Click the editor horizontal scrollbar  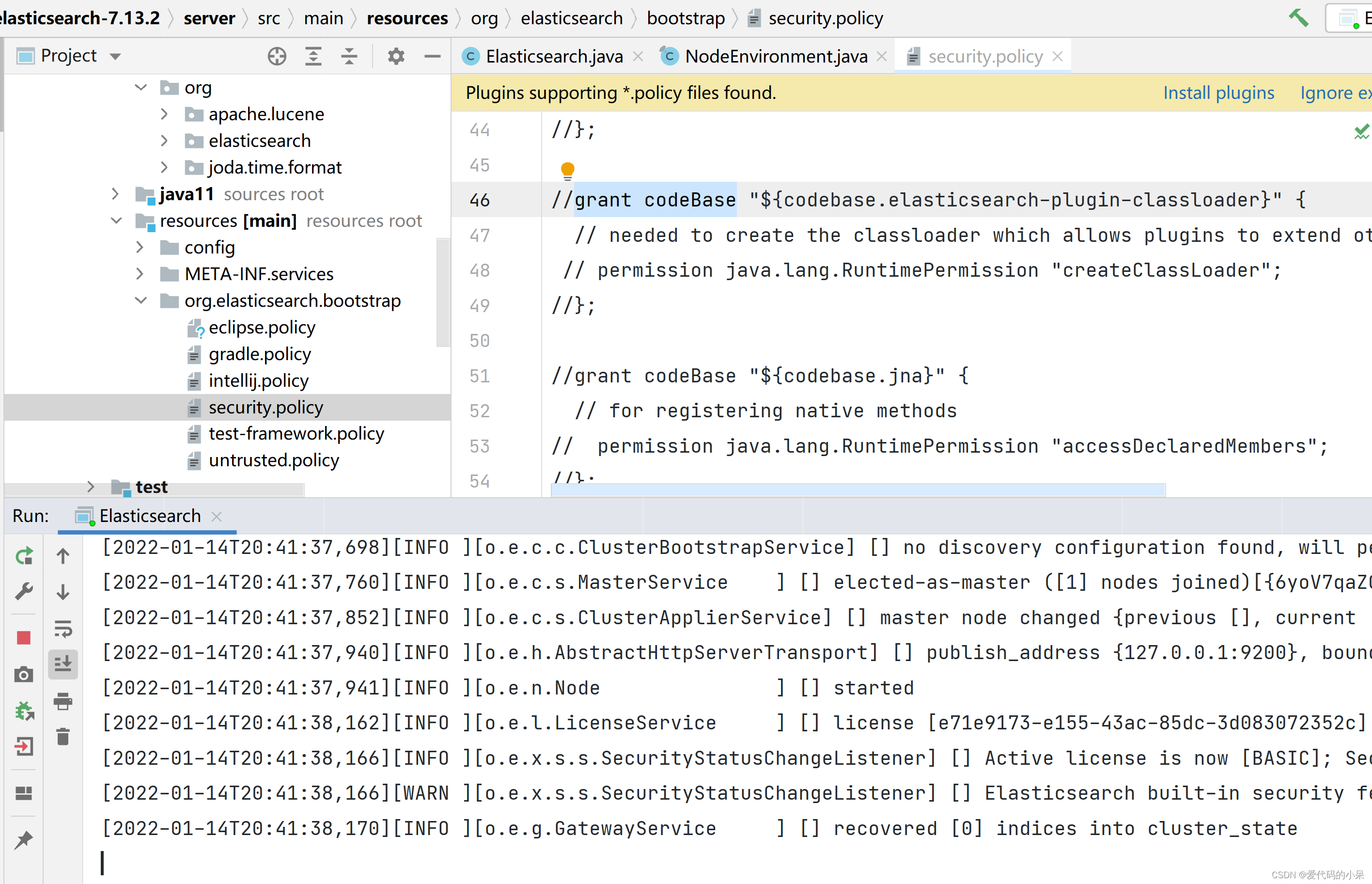pyautogui.click(x=858, y=489)
